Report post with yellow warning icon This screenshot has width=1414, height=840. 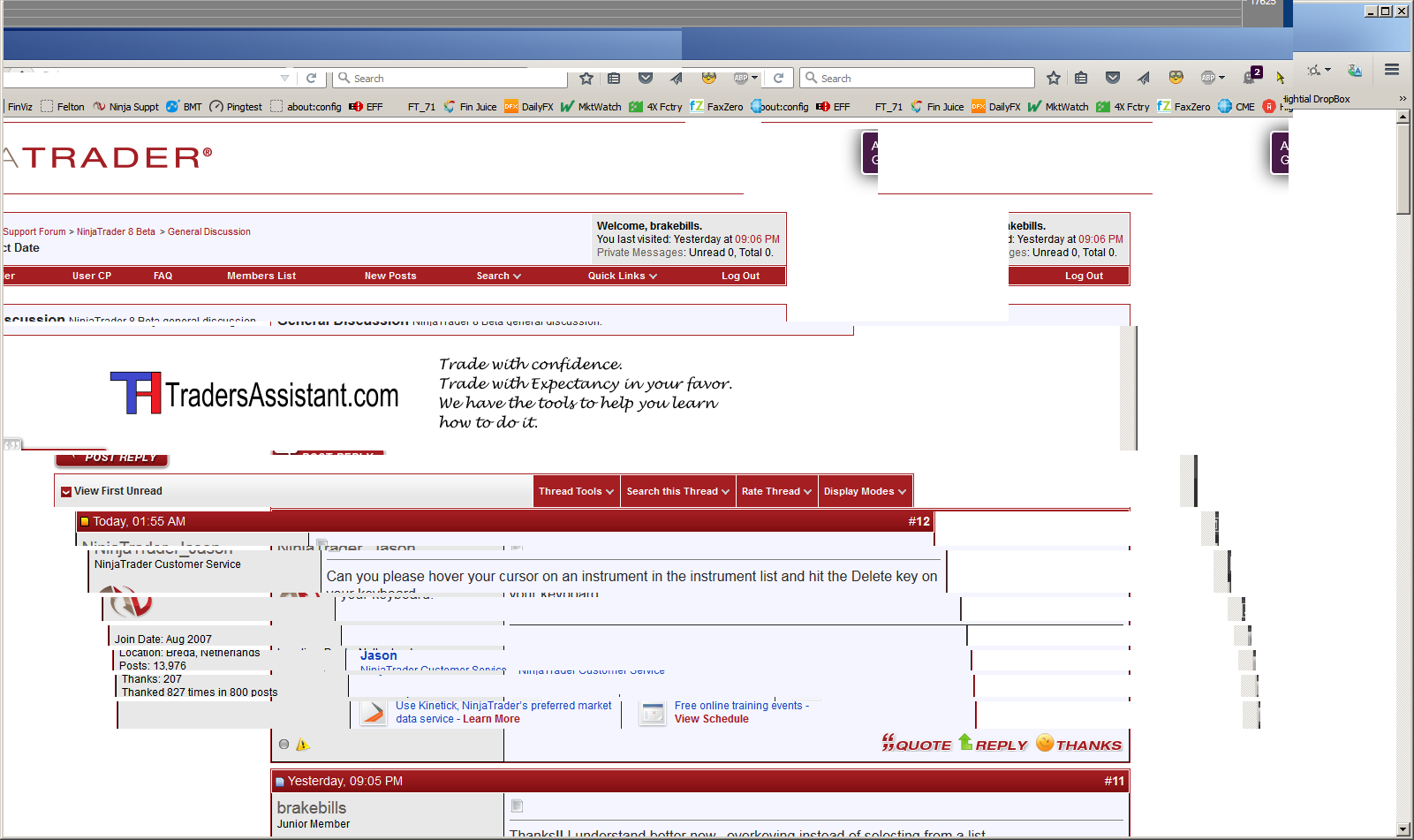coord(303,745)
